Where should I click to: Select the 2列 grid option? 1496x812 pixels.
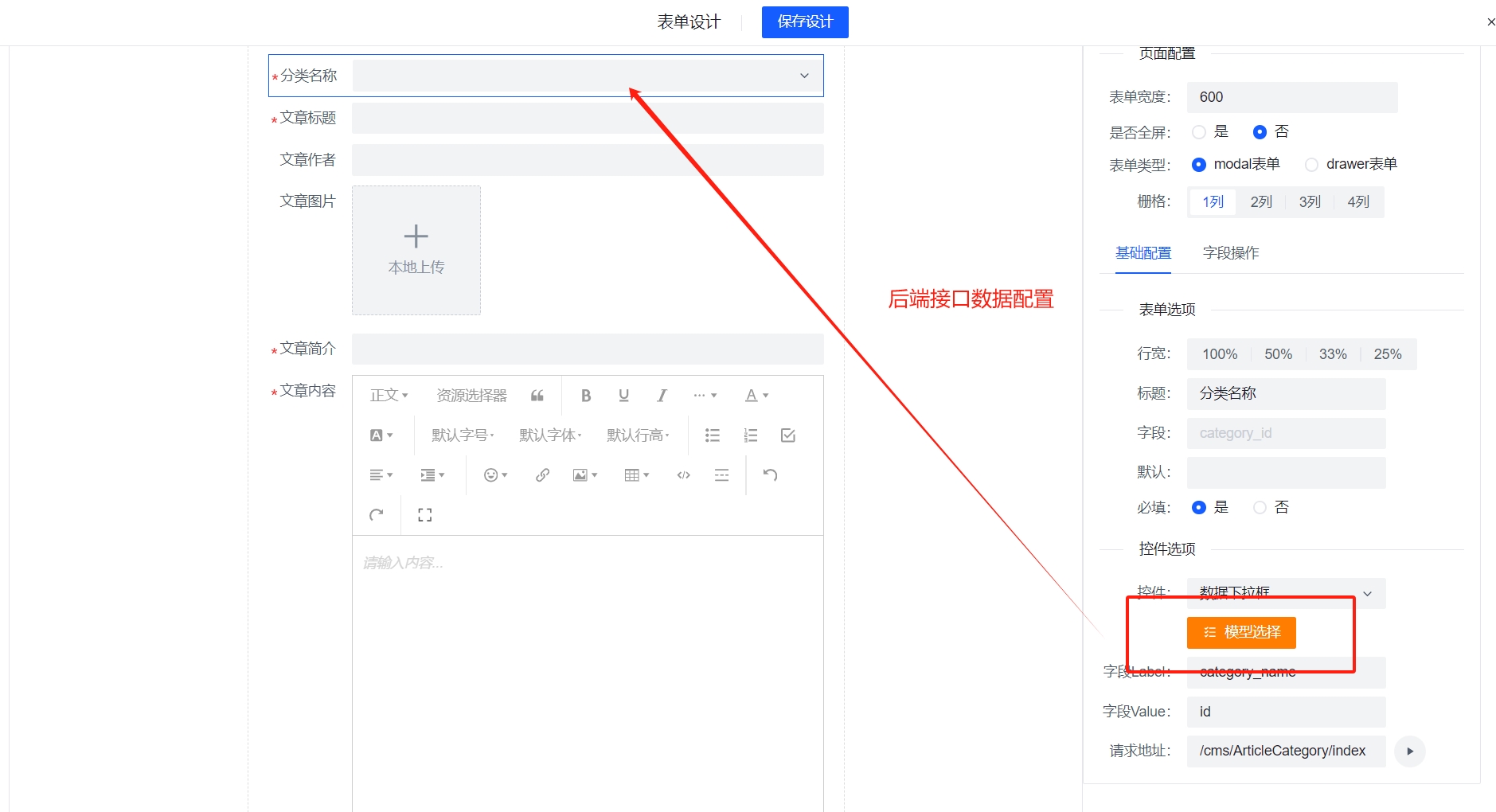tap(1260, 202)
